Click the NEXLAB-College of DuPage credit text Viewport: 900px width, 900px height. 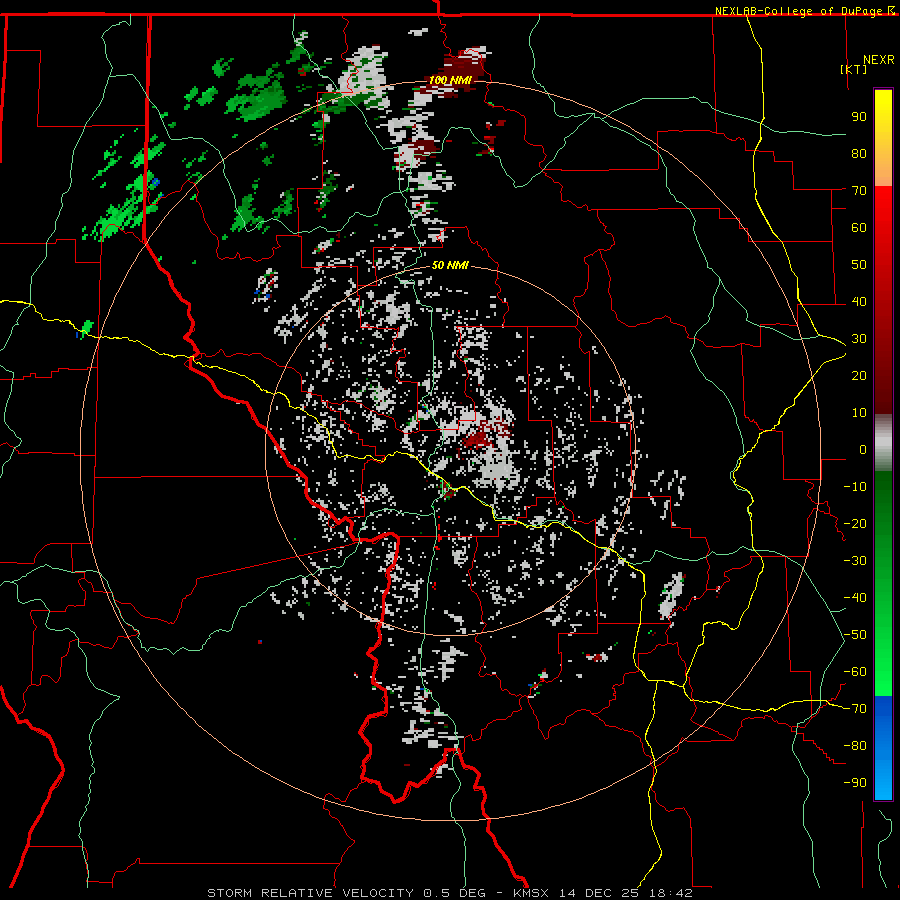coord(800,11)
